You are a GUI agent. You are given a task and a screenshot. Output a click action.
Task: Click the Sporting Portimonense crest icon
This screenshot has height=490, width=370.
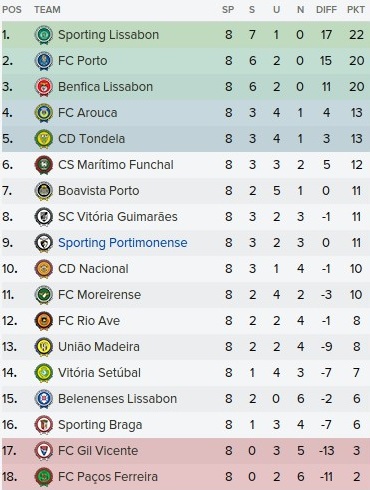point(44,243)
